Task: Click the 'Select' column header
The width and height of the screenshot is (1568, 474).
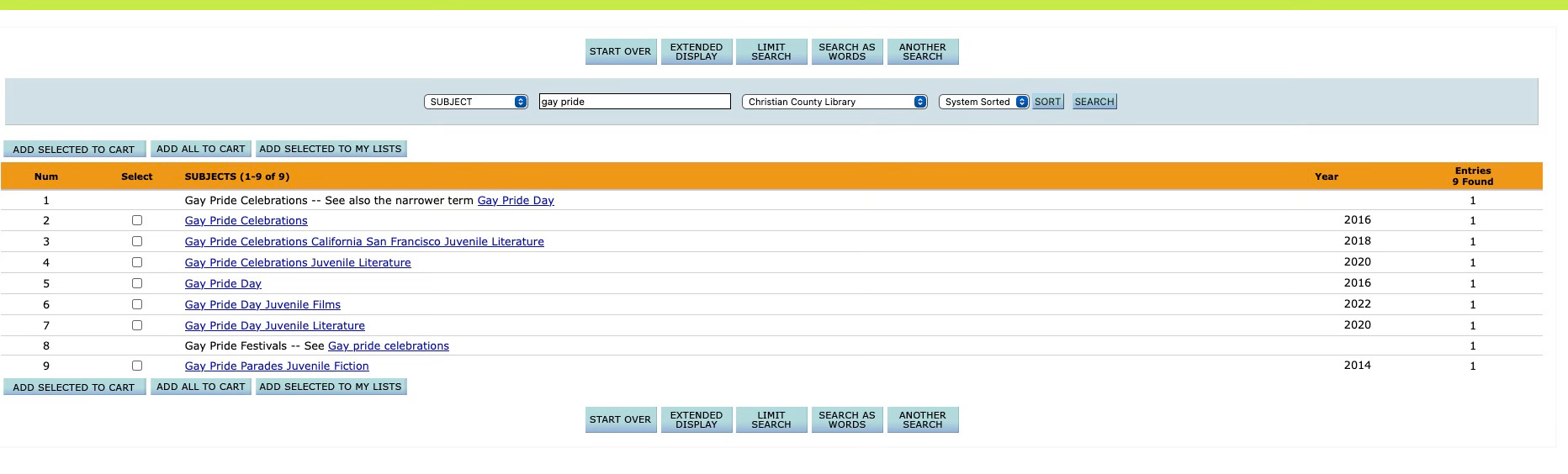Action: point(137,176)
